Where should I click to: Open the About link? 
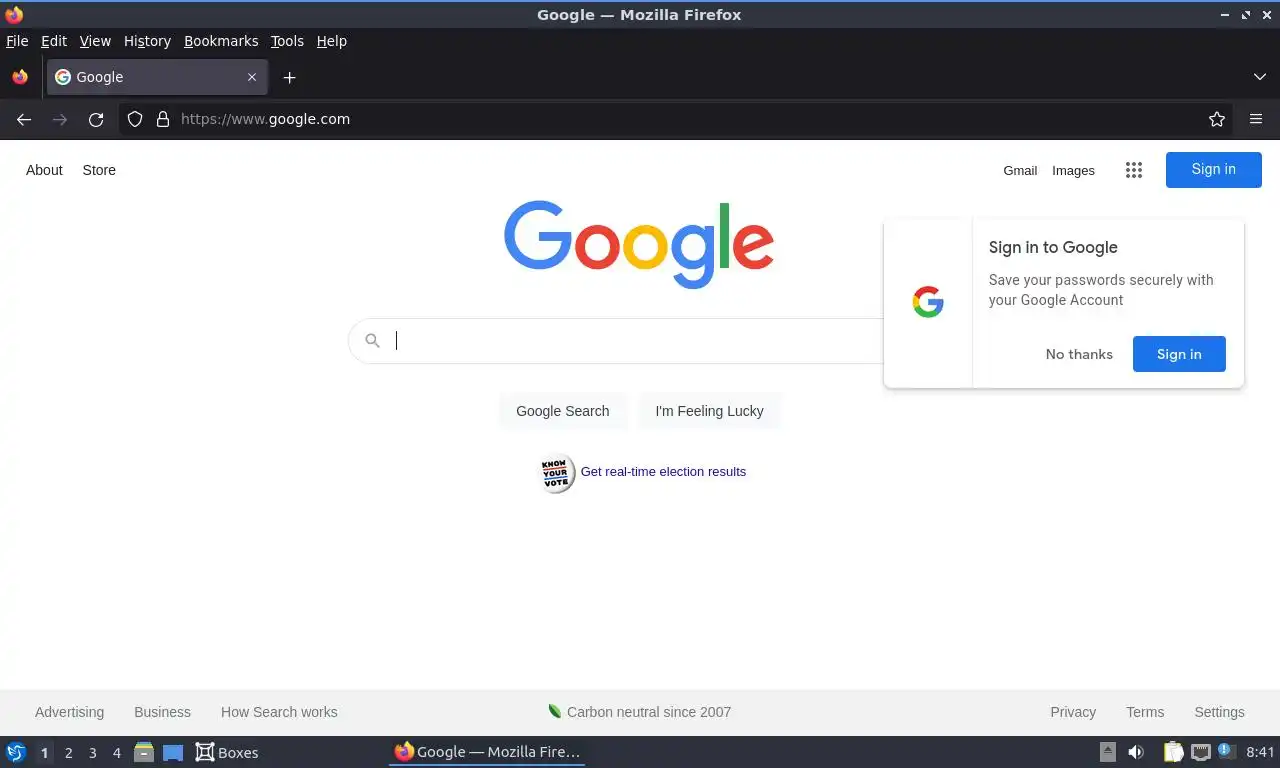point(44,170)
